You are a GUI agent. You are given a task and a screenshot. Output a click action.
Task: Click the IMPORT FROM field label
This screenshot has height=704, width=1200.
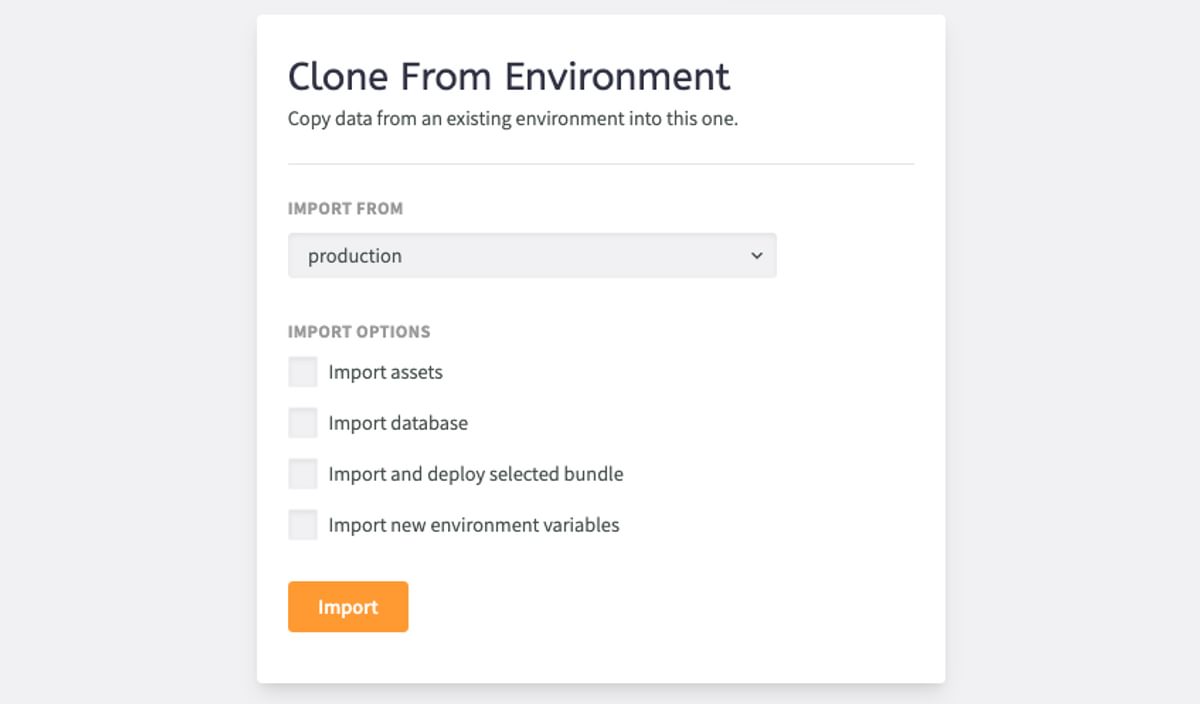[346, 209]
